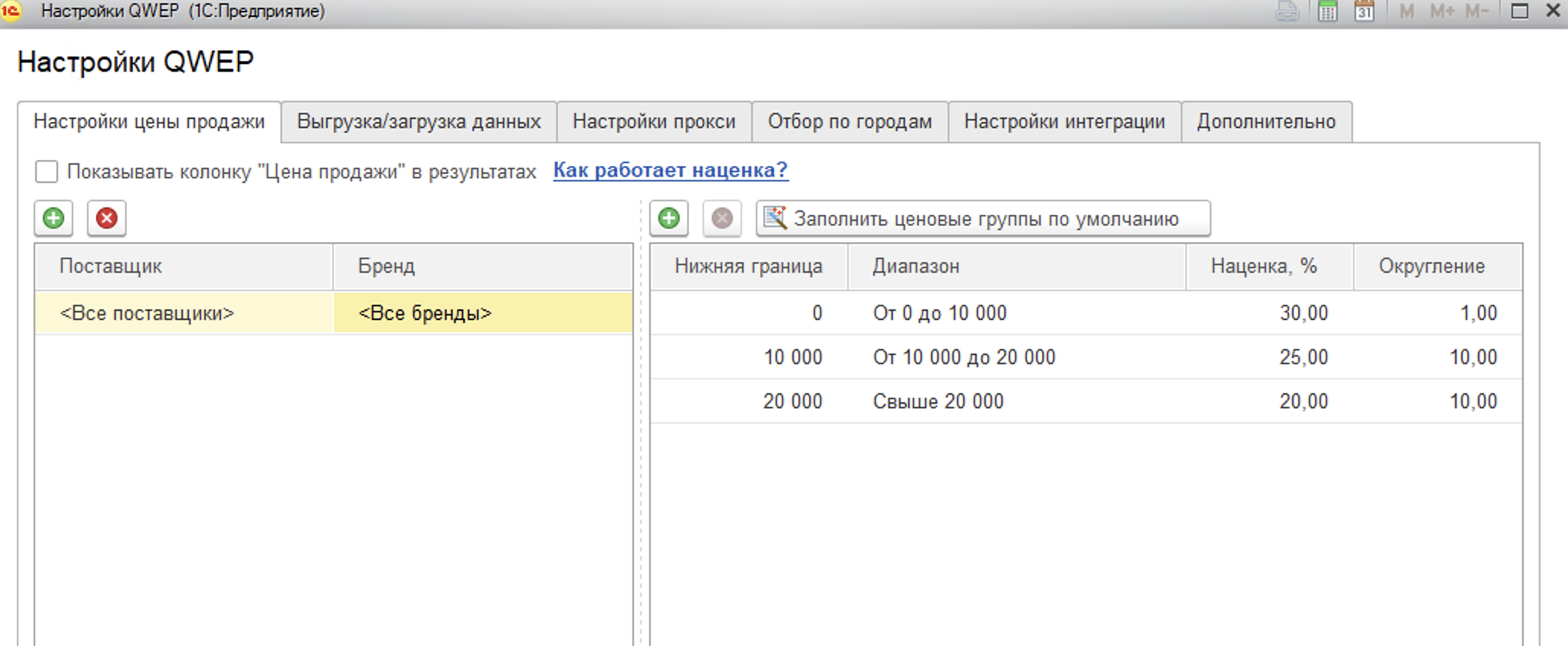Open the calendar icon in title bar
The image size is (1568, 646).
tap(1364, 11)
